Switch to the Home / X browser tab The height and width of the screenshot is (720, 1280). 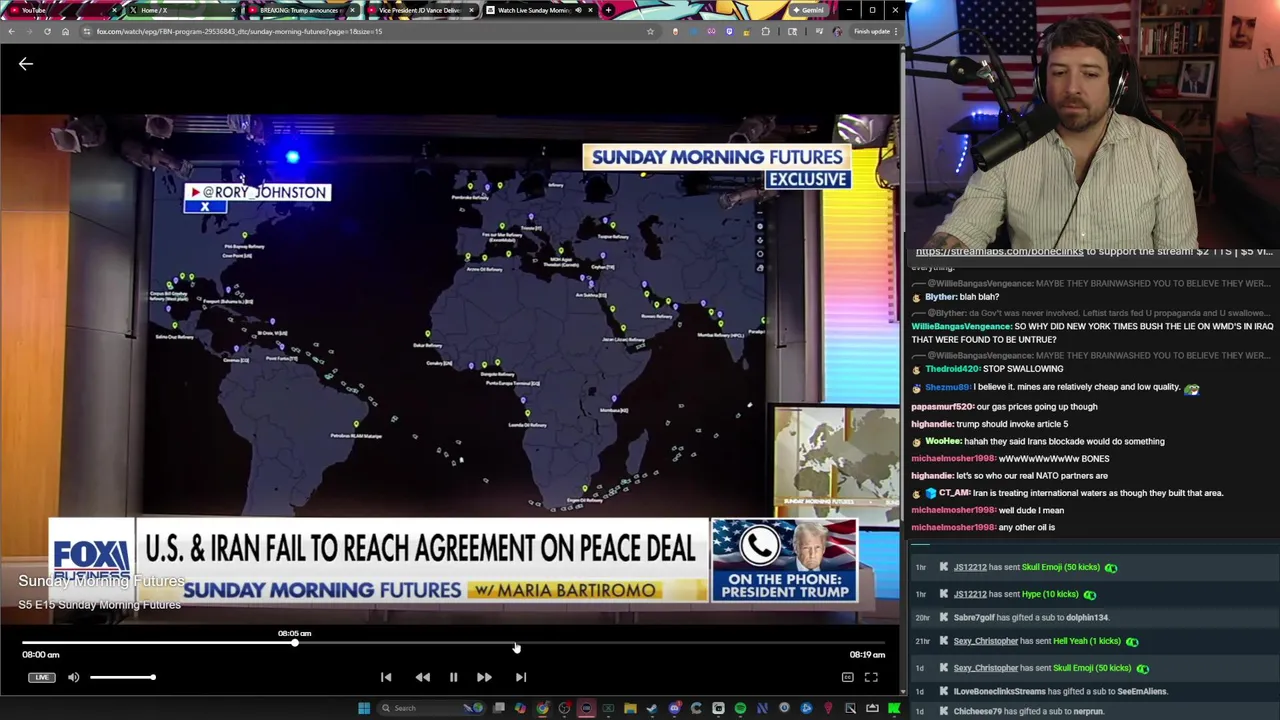pos(180,10)
